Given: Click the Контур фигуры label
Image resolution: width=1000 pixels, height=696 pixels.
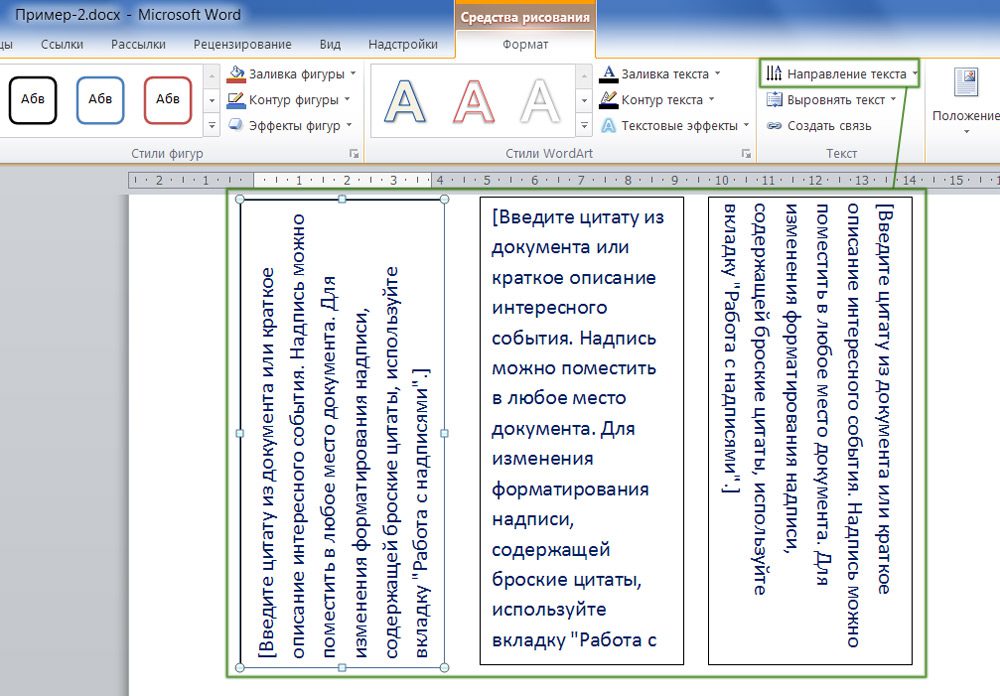Looking at the screenshot, I should pos(293,100).
